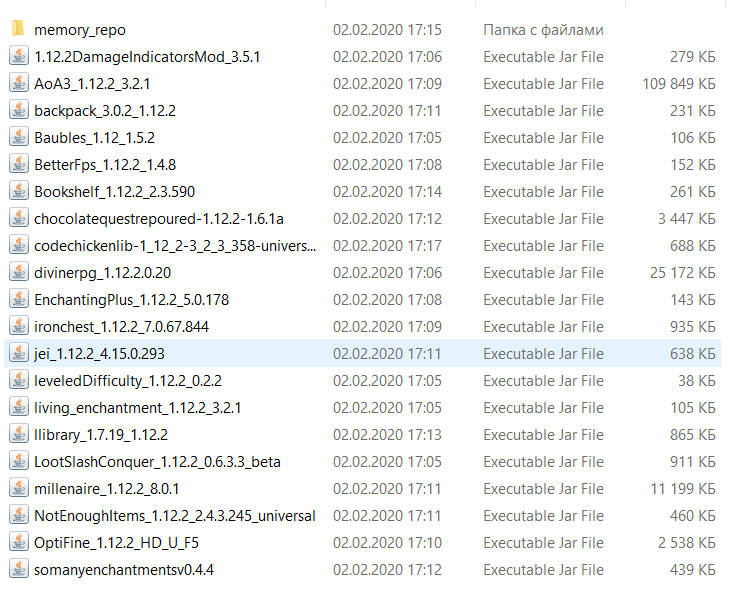Select file leveledDifficulty_1.12.2_0.2.2

[128, 381]
